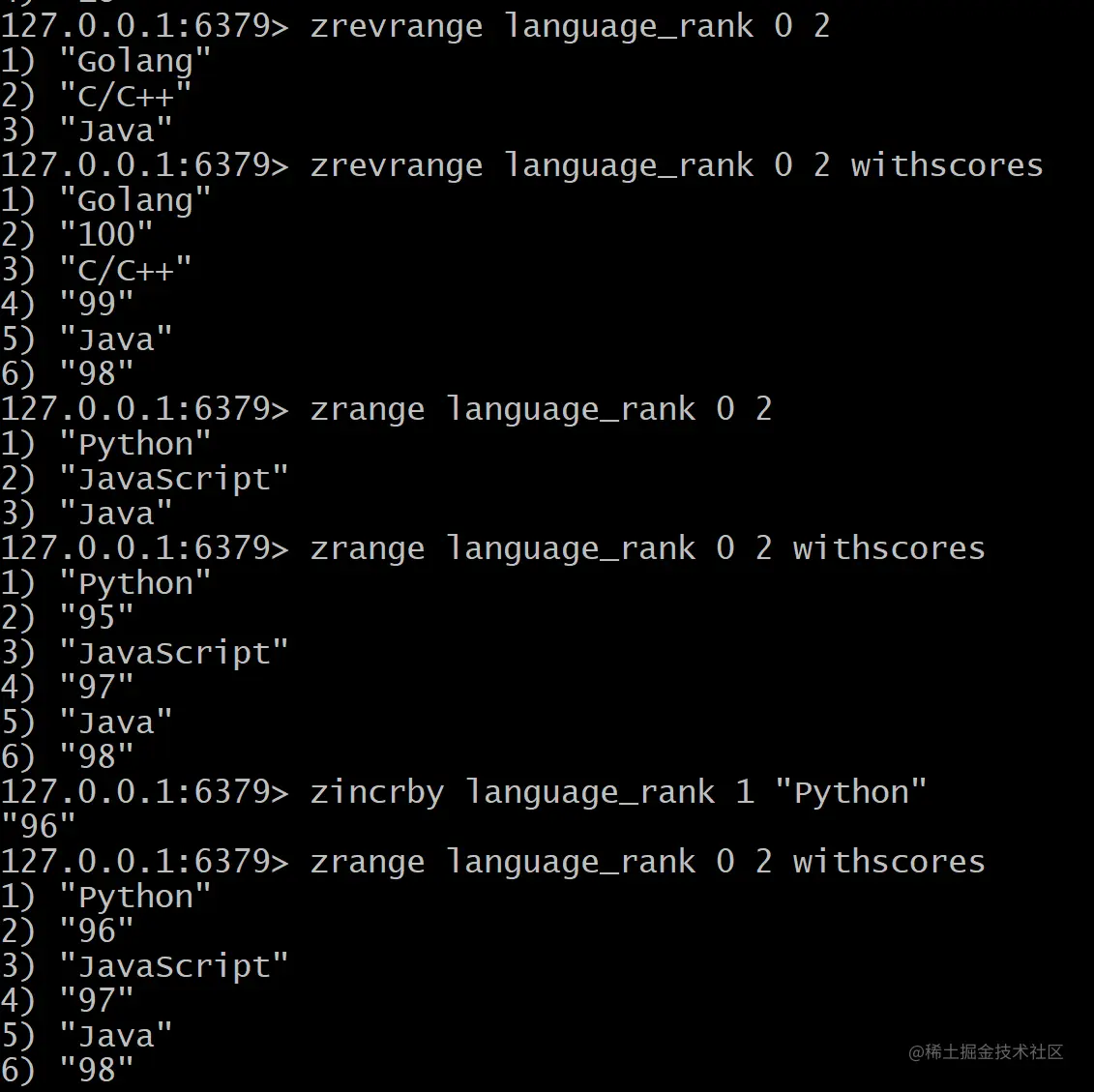Click 1) "Python" directly above 2) "JavaScript"
The width and height of the screenshot is (1094, 1092).
(x=105, y=444)
